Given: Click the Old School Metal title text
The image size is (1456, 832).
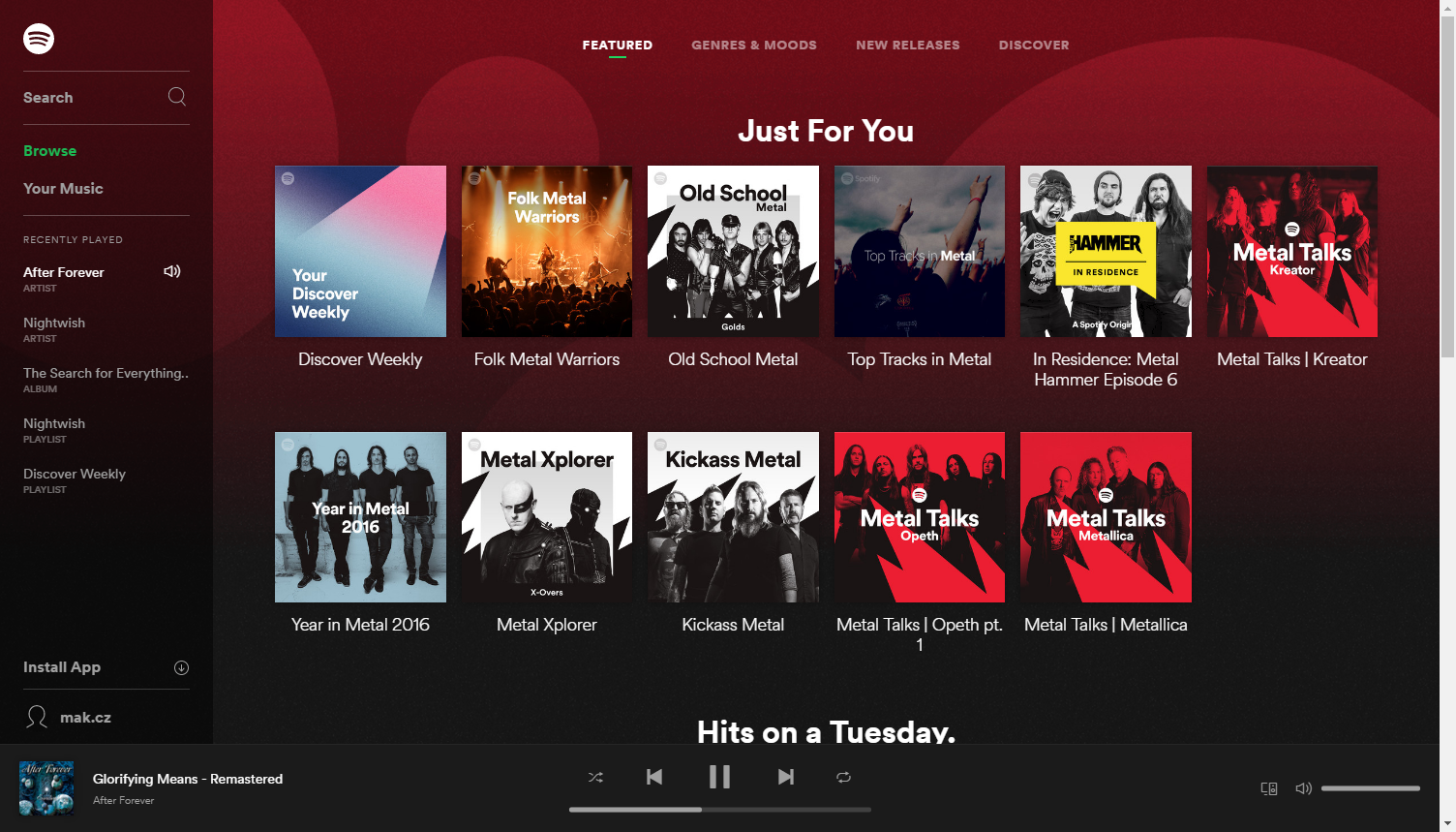Looking at the screenshot, I should pyautogui.click(x=733, y=359).
